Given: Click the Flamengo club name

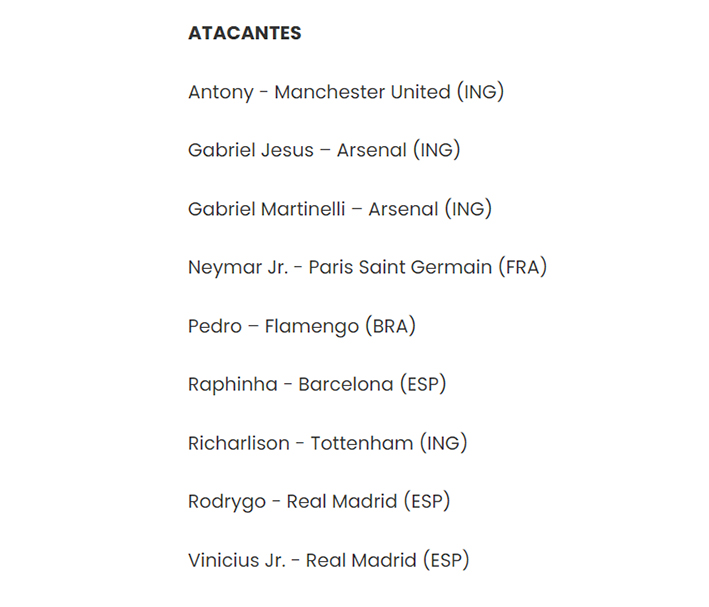Looking at the screenshot, I should (310, 326).
